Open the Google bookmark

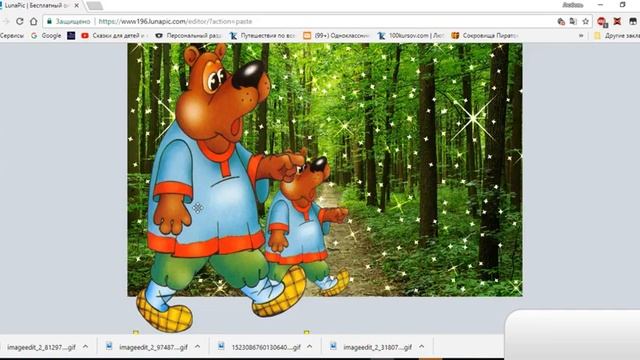coord(46,36)
